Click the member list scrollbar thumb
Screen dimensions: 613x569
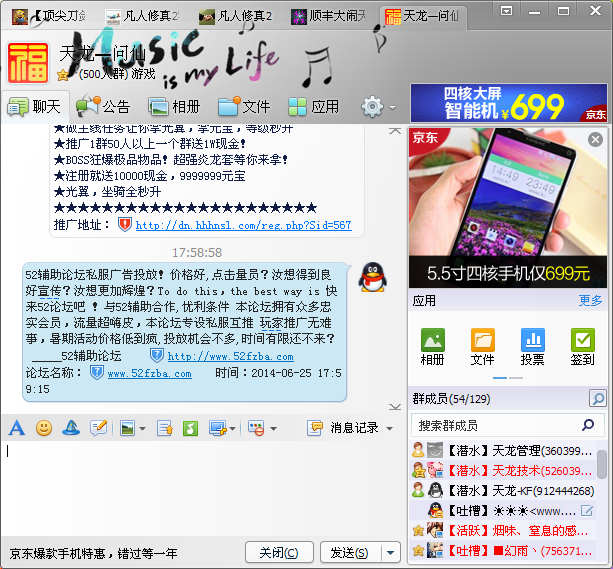pyautogui.click(x=602, y=464)
